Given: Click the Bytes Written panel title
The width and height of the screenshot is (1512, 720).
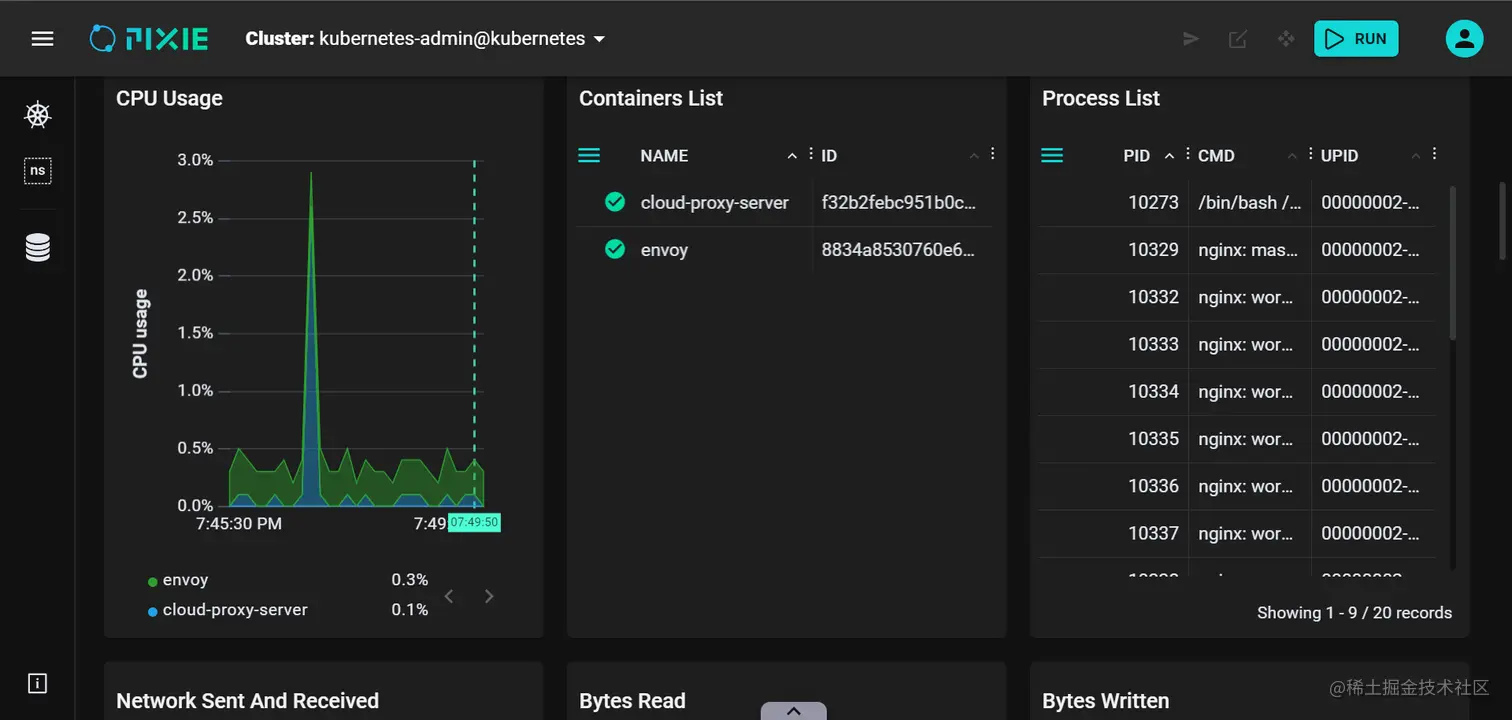Looking at the screenshot, I should [1105, 701].
